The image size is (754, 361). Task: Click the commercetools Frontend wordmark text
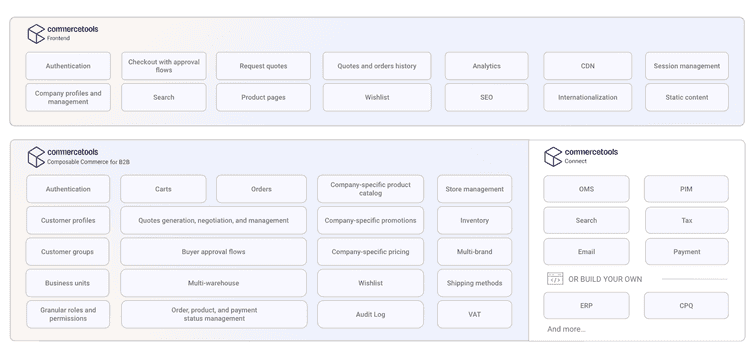coord(73,29)
